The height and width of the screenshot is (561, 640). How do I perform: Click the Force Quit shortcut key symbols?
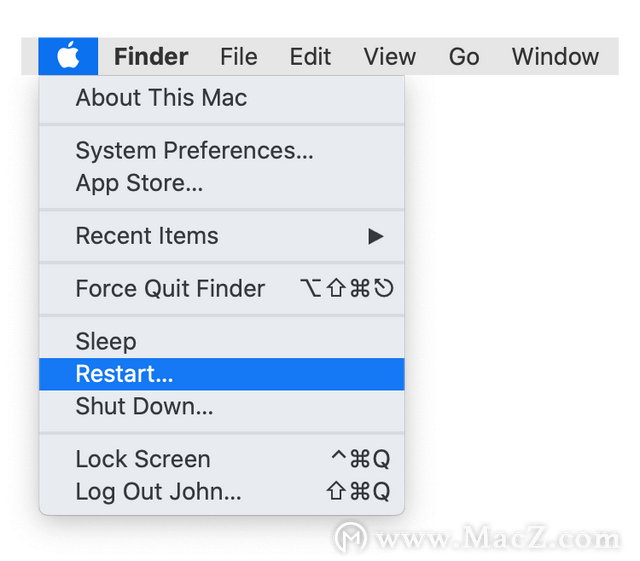[x=347, y=288]
